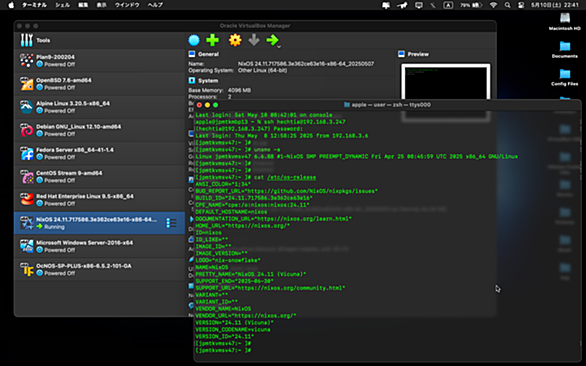Viewport: 586px width, 366px height.
Task: Select the OpenBSD 7.6-amd64 VM icon
Action: click(27, 84)
